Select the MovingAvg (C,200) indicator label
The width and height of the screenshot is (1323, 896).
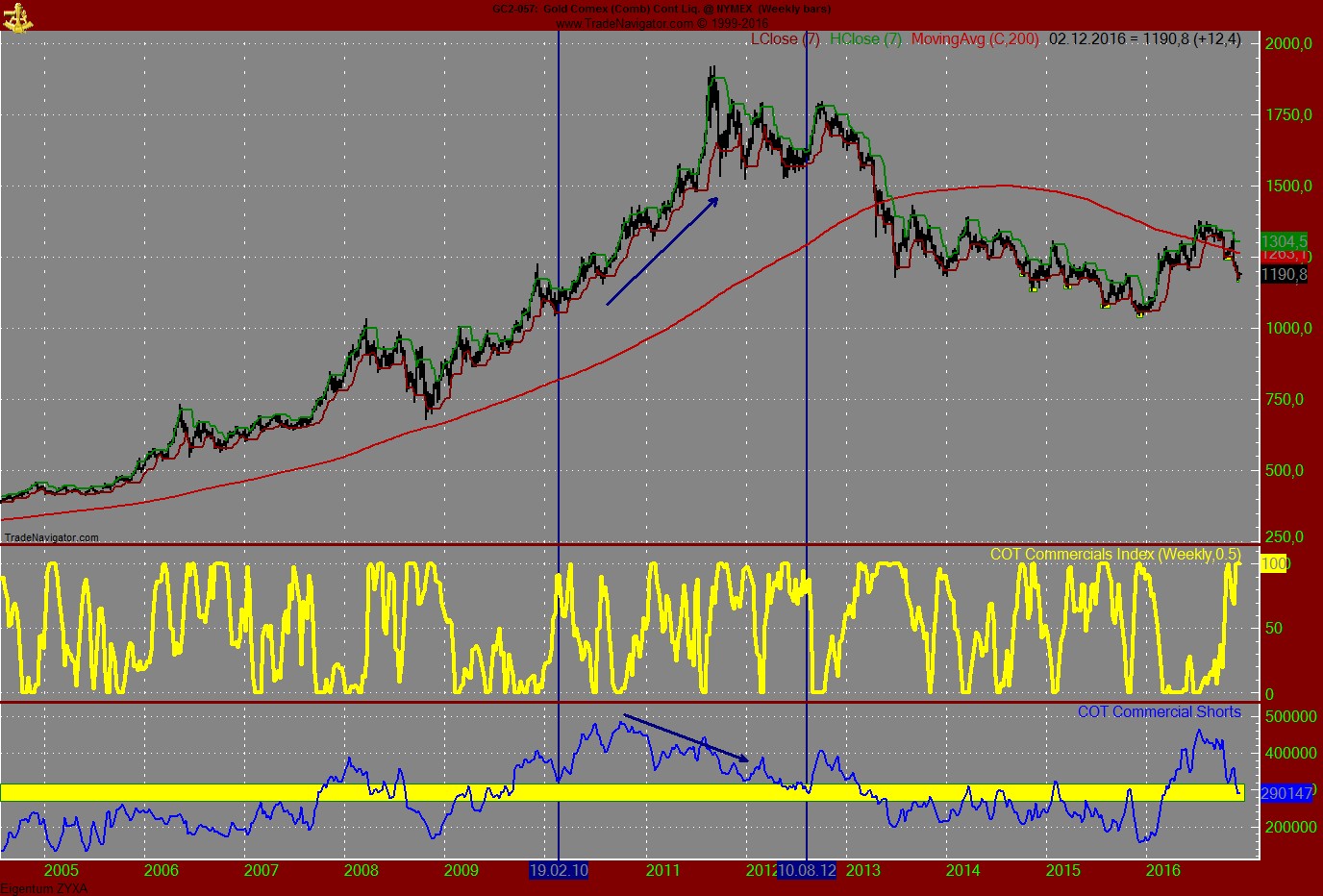pyautogui.click(x=975, y=39)
